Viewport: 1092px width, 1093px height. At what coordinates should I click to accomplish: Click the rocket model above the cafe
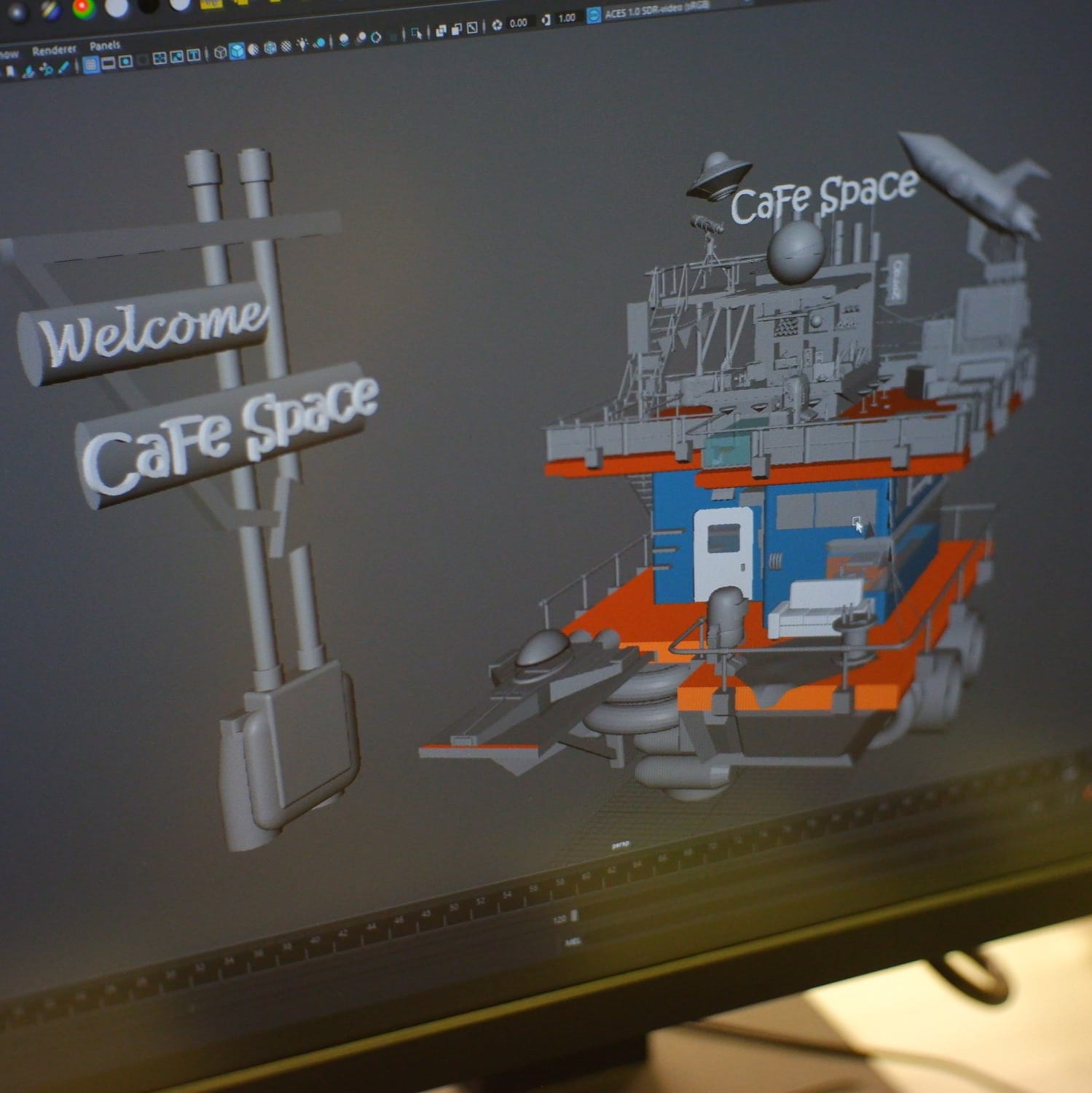[969, 184]
